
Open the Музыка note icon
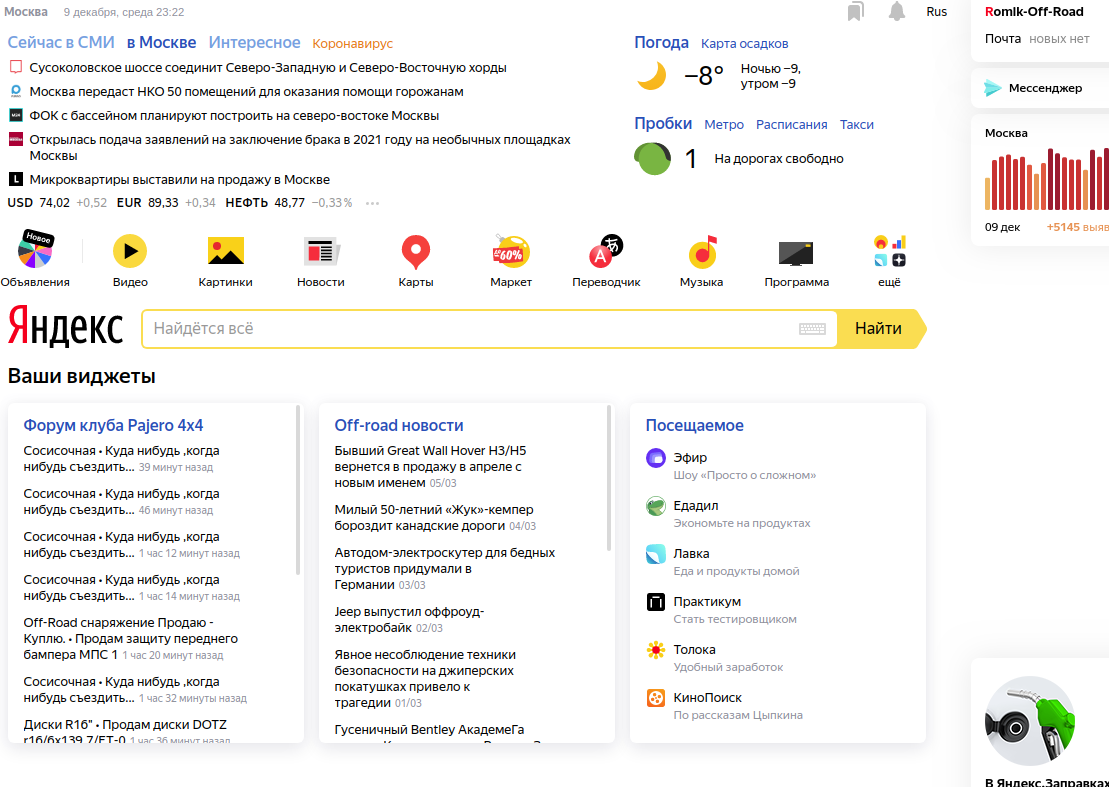click(702, 251)
